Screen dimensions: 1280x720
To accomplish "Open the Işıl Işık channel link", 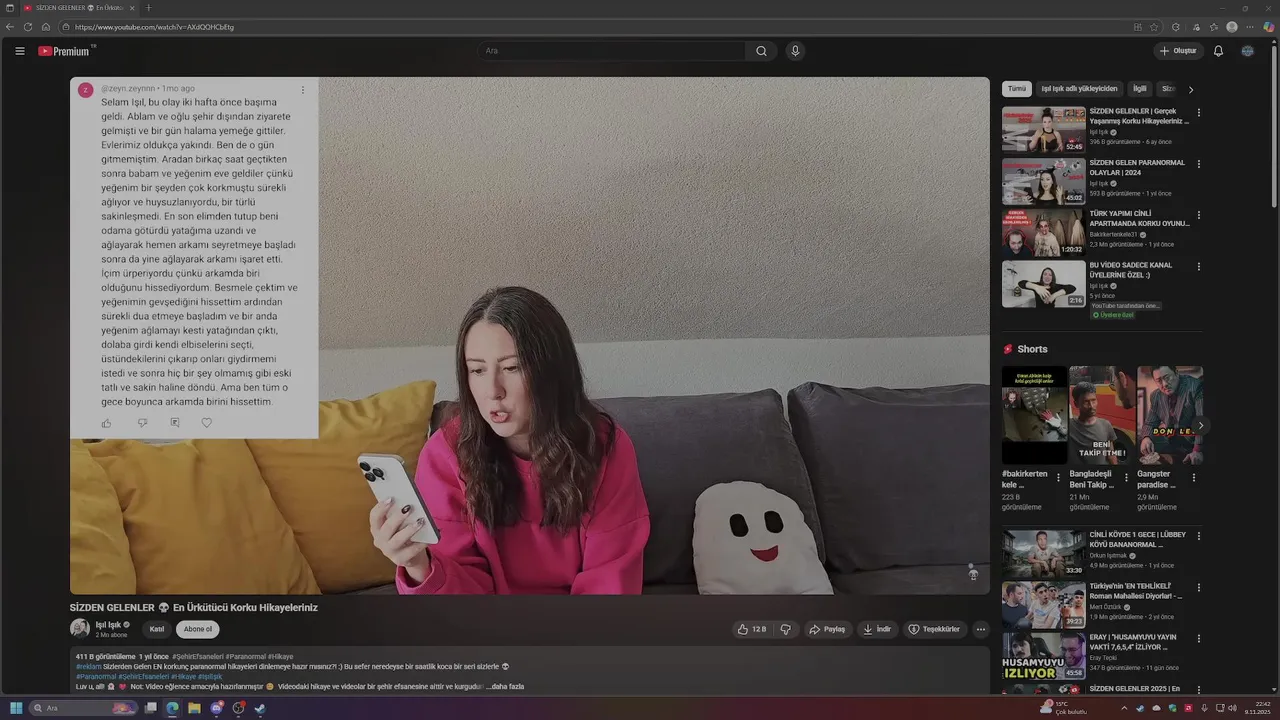I will click(x=108, y=625).
